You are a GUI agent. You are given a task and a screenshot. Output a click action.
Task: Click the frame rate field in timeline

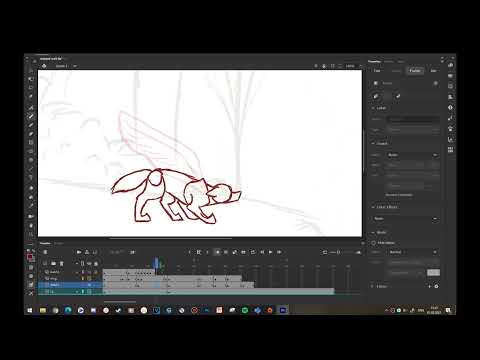tap(117, 252)
